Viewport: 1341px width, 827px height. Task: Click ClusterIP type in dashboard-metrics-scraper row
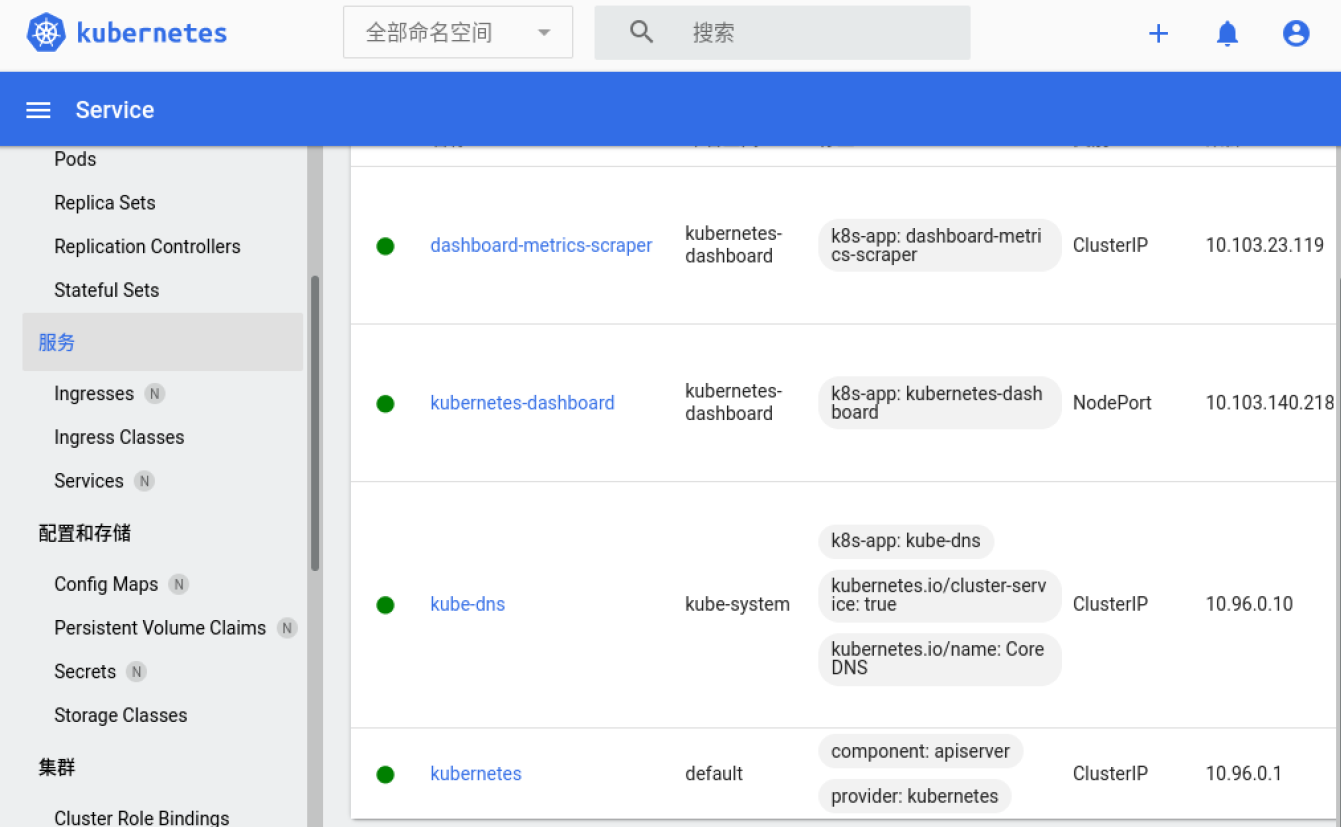tap(1110, 245)
